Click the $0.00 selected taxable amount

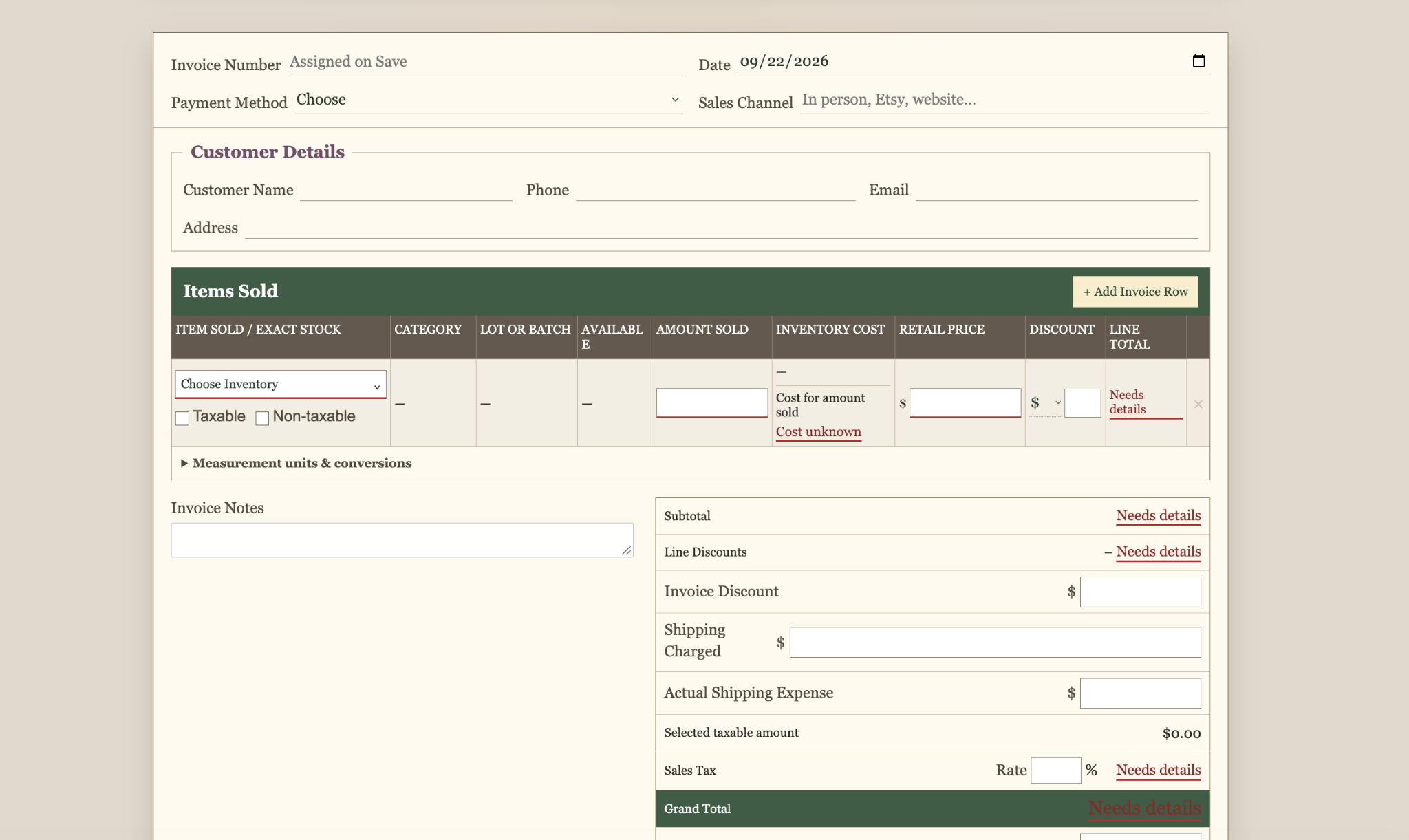tap(1182, 733)
